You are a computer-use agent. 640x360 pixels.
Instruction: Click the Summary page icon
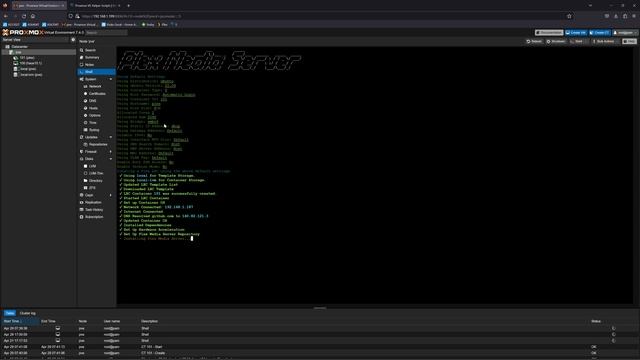[x=82, y=58]
